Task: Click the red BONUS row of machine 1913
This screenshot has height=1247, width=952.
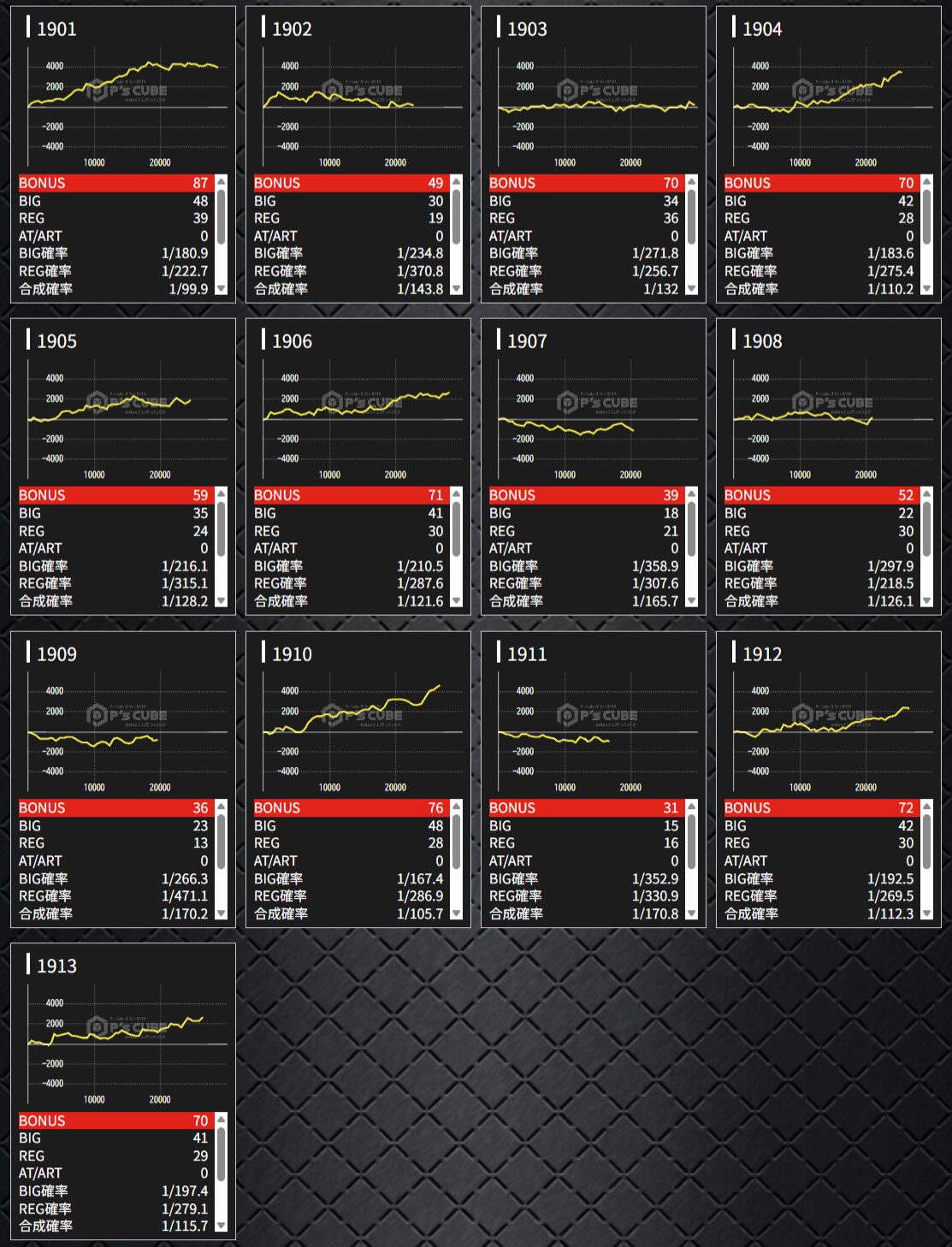Action: [x=114, y=1120]
